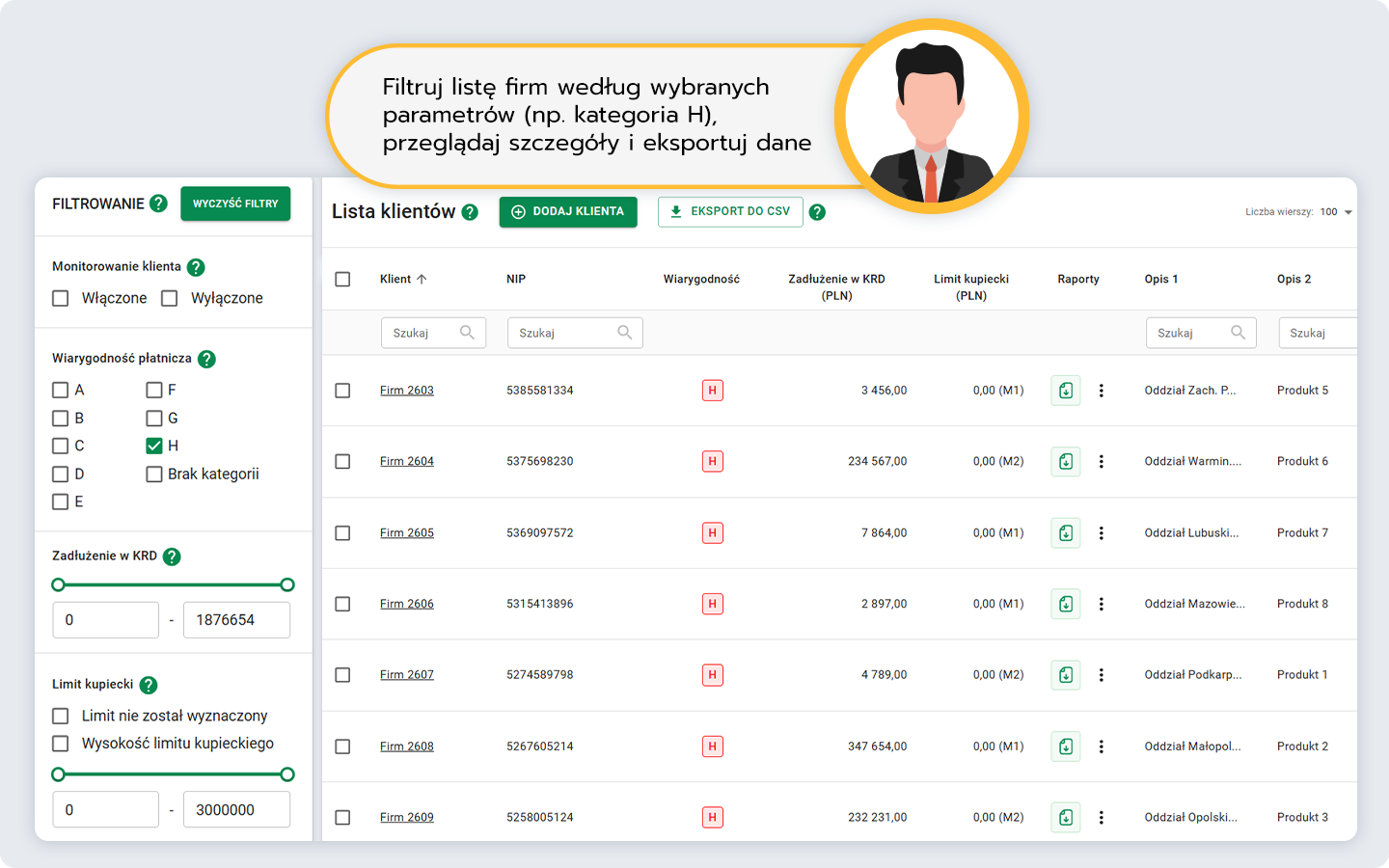Open the Firm 2606 client link
Viewport: 1389px width, 868px height.
click(407, 604)
